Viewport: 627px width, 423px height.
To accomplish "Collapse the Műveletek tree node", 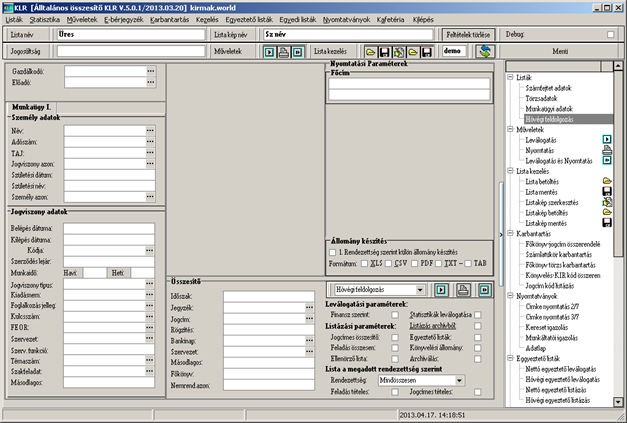I will pyautogui.click(x=510, y=129).
